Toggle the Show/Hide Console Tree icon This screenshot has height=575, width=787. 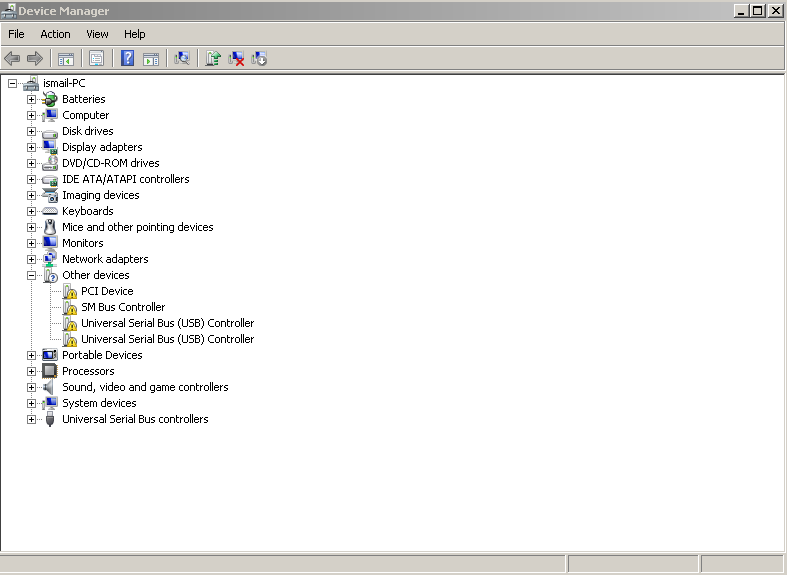(66, 59)
